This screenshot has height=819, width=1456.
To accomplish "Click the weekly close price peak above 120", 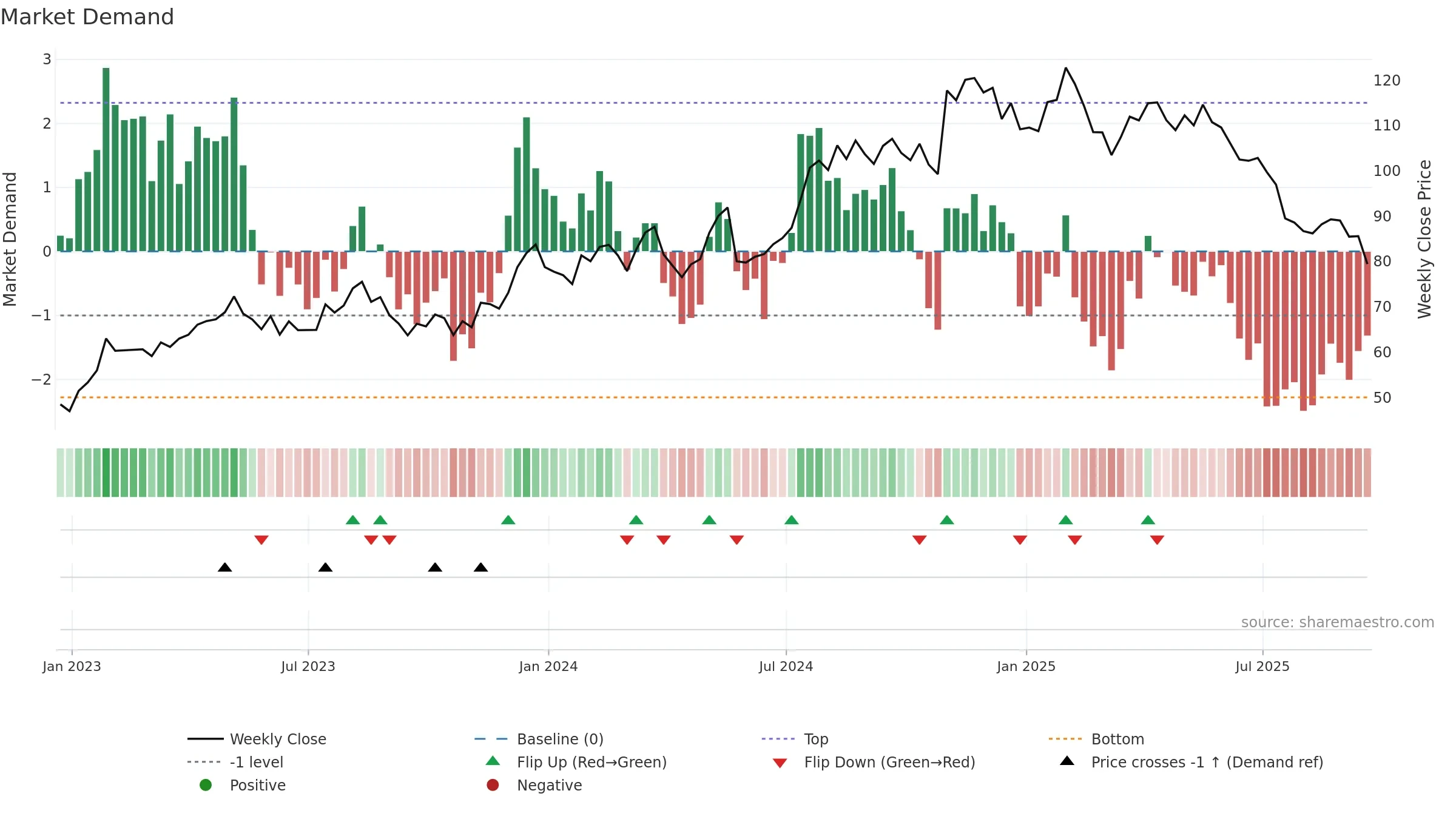I will 1066,68.
